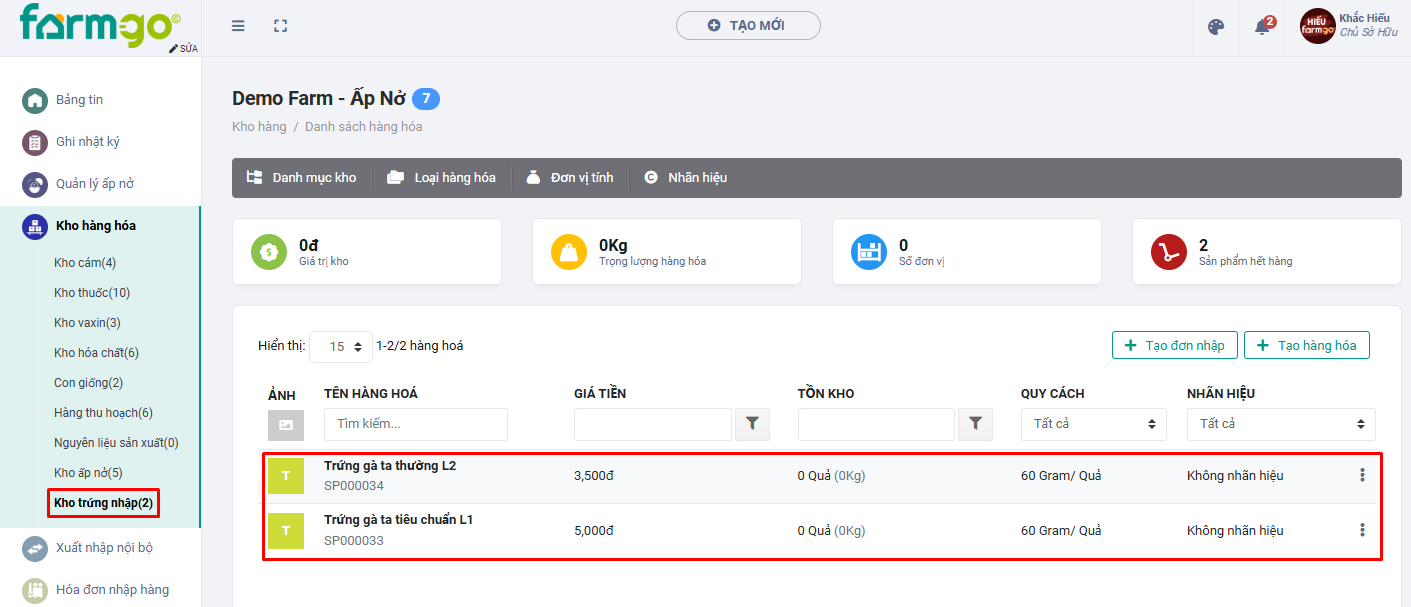This screenshot has width=1411, height=607.
Task: Click the Tạo đơn nhập button
Action: point(1175,345)
